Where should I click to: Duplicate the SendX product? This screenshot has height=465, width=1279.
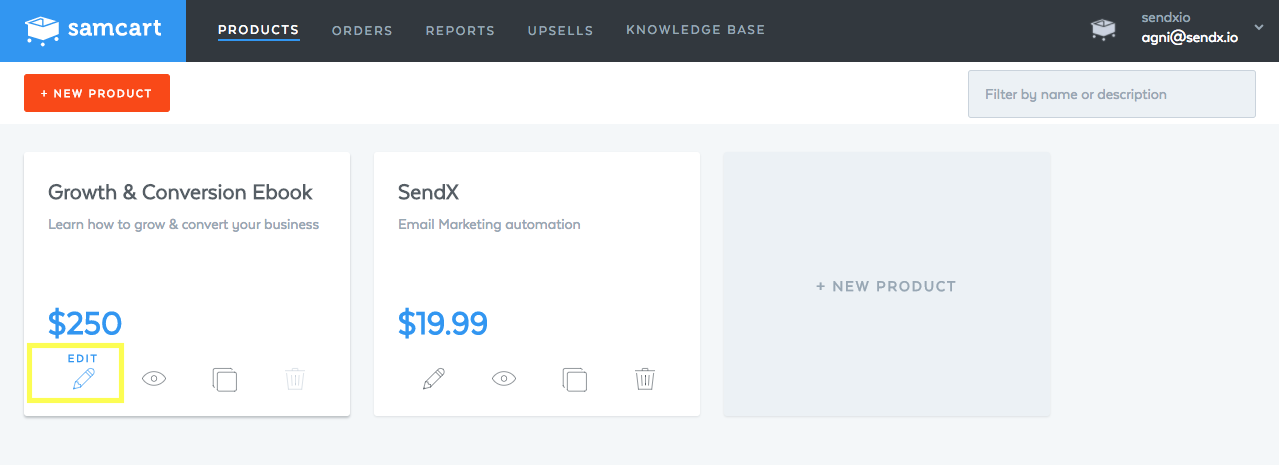point(574,379)
